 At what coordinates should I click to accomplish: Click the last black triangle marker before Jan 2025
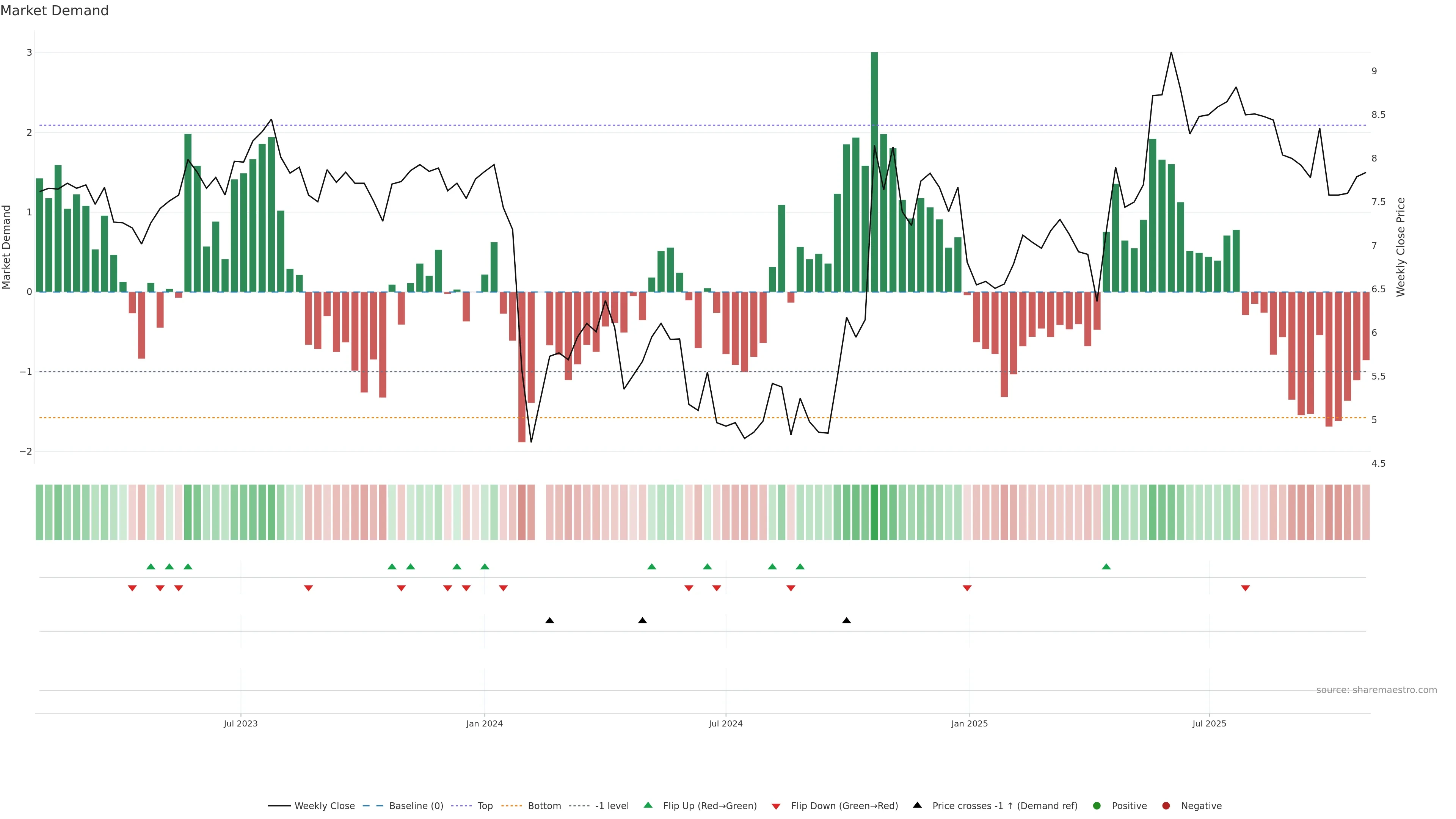(846, 621)
